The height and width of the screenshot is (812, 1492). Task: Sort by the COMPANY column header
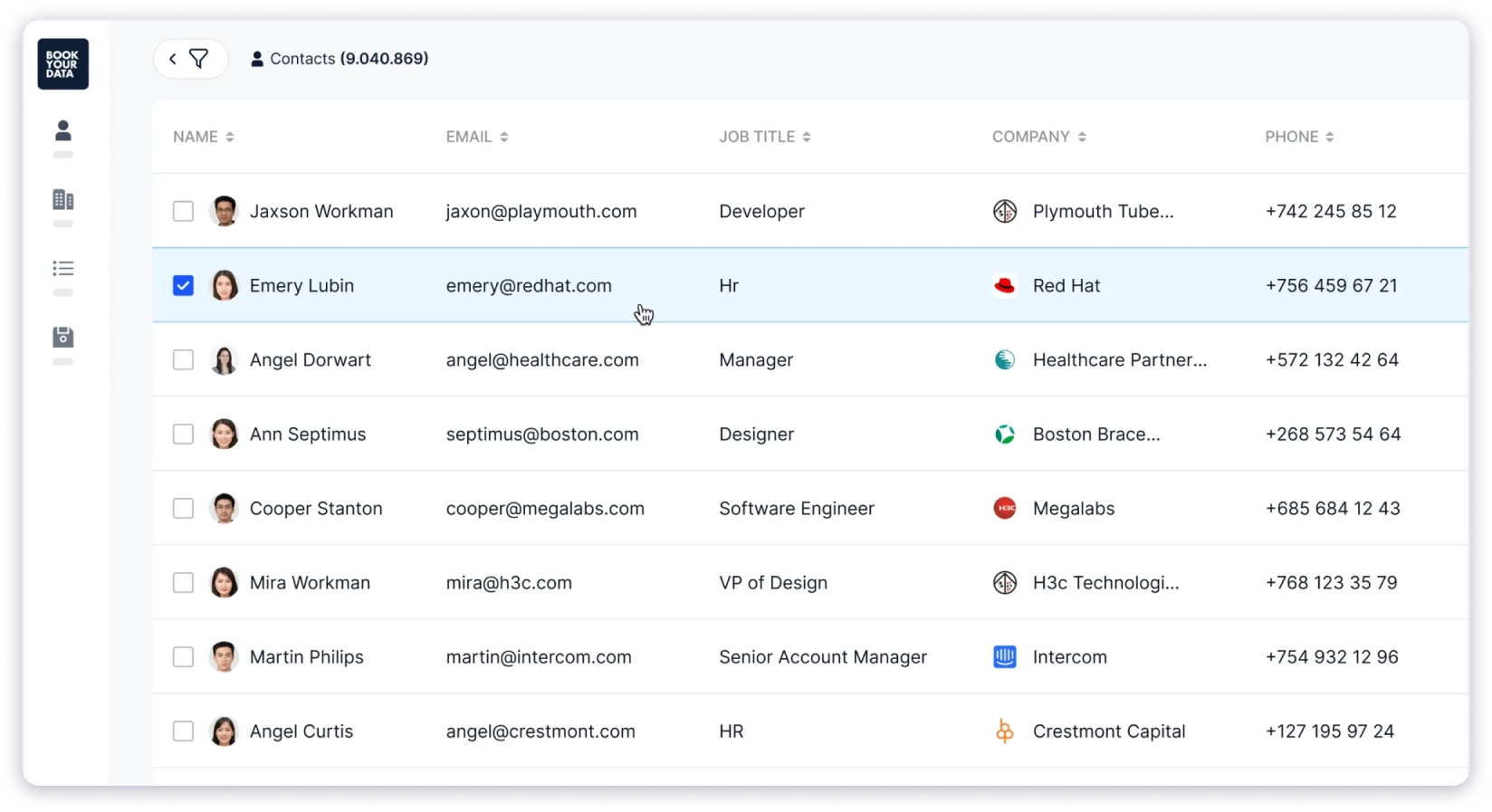(1039, 137)
